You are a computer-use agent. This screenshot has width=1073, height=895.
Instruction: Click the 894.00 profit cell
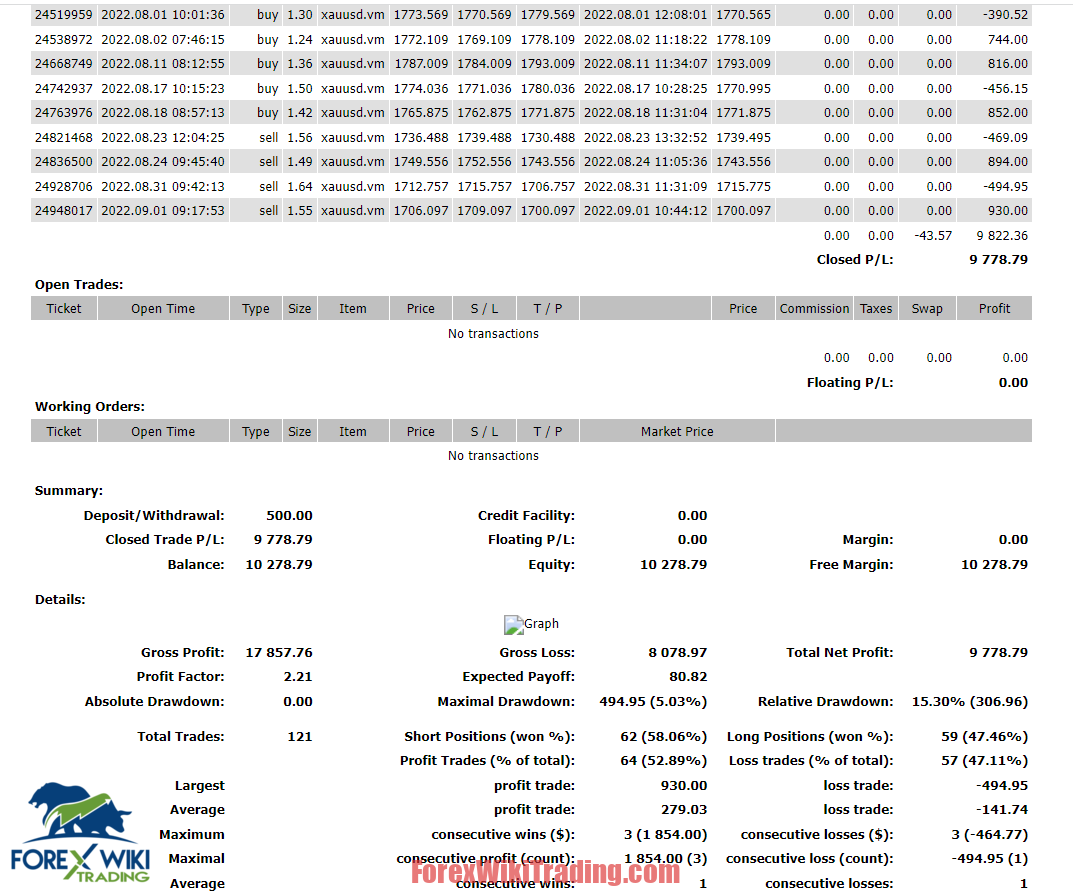pyautogui.click(x=1008, y=161)
